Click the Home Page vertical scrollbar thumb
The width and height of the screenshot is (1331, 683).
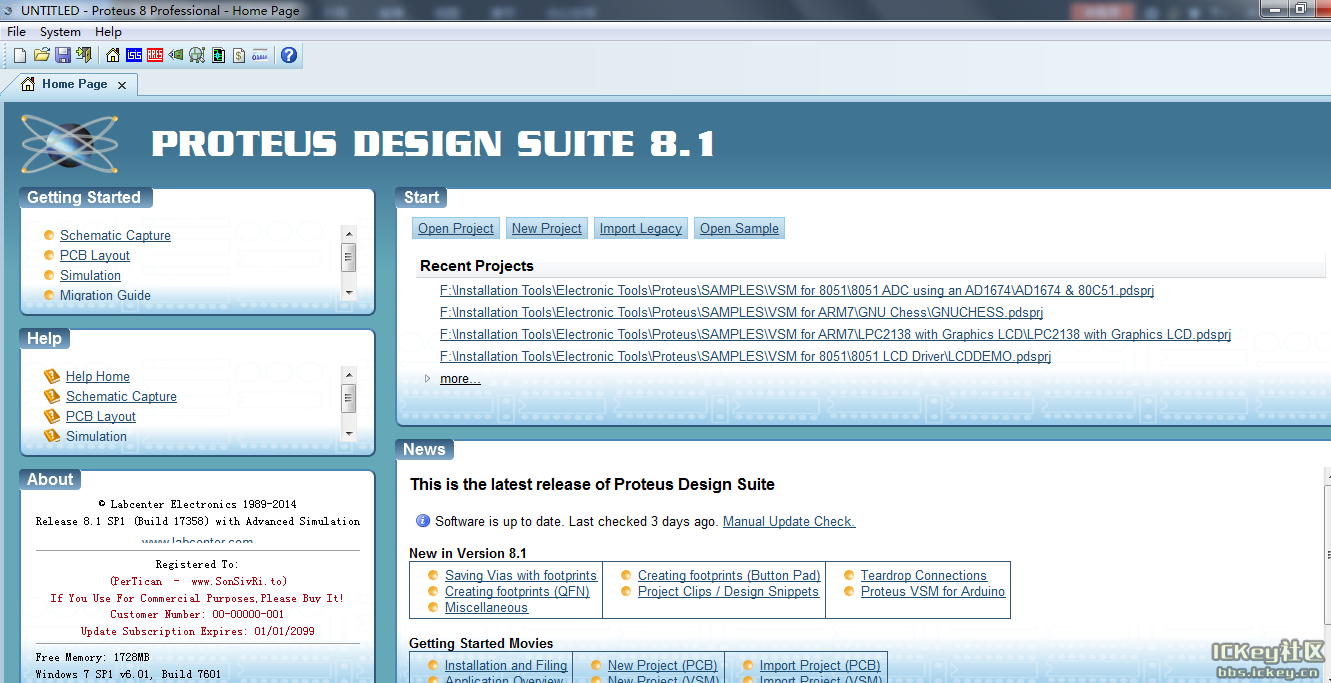1327,553
